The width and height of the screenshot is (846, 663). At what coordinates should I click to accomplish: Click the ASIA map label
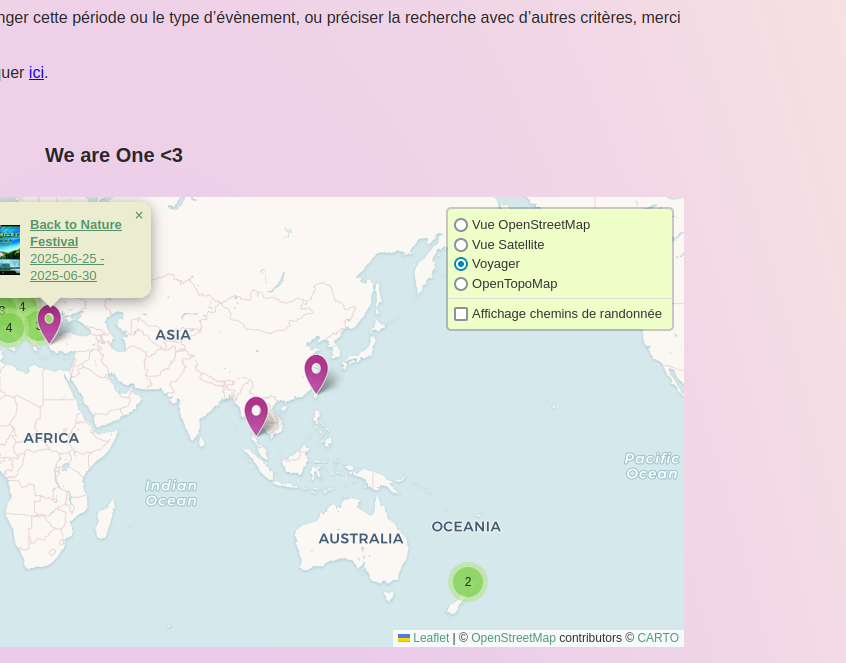pos(173,335)
